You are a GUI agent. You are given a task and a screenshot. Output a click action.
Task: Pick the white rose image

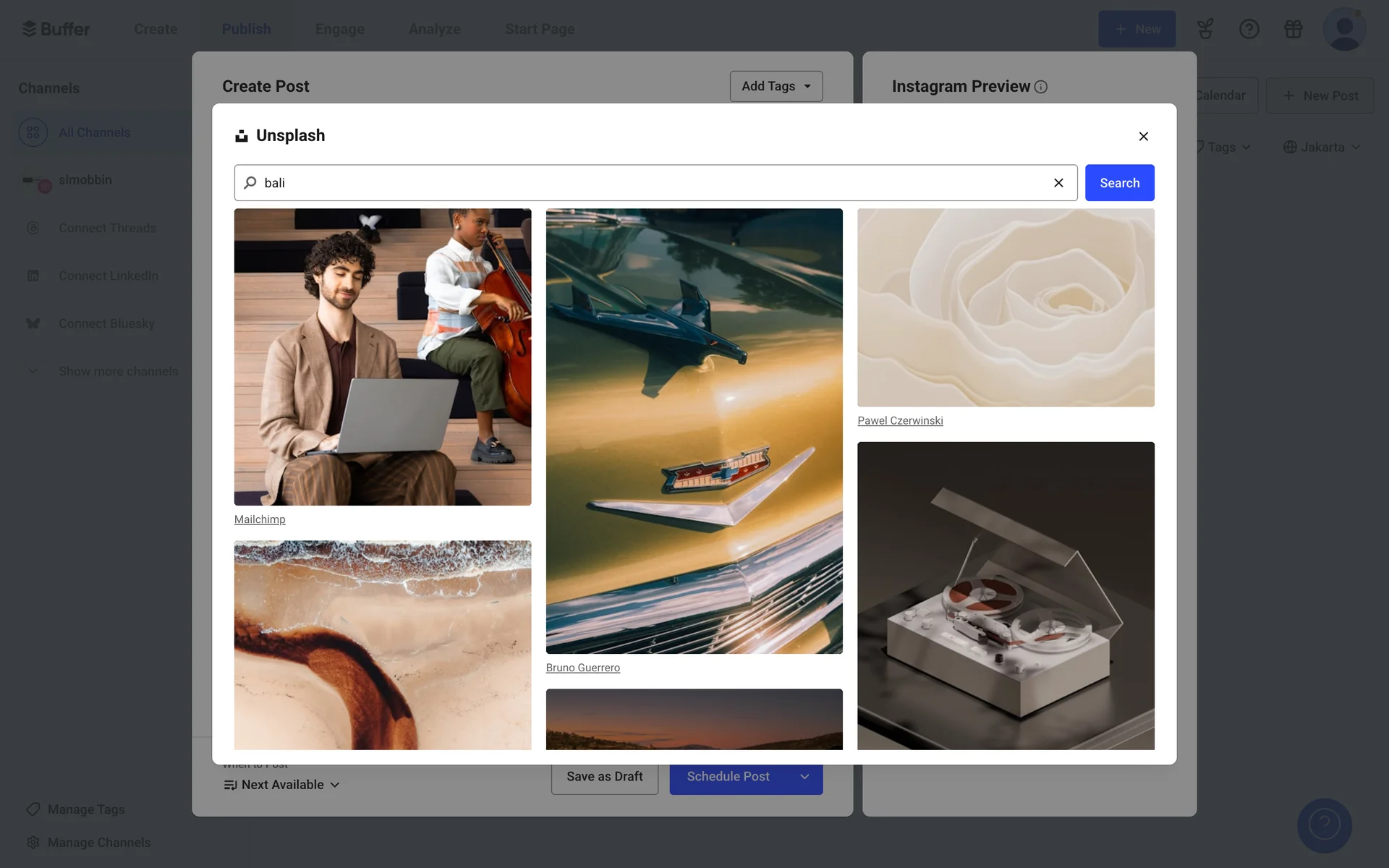(x=1006, y=307)
